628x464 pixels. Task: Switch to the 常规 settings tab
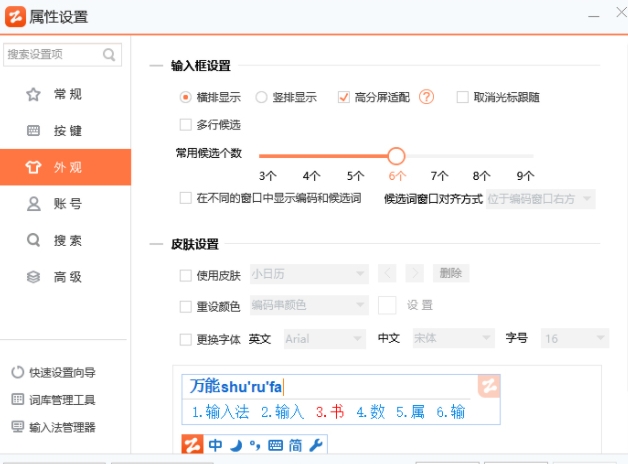click(66, 94)
